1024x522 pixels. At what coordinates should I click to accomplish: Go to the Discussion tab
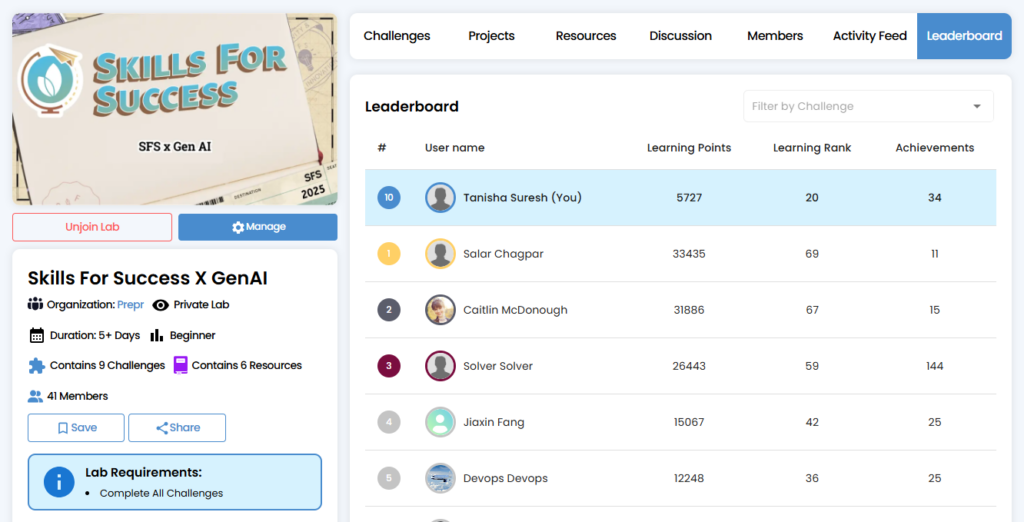click(680, 36)
